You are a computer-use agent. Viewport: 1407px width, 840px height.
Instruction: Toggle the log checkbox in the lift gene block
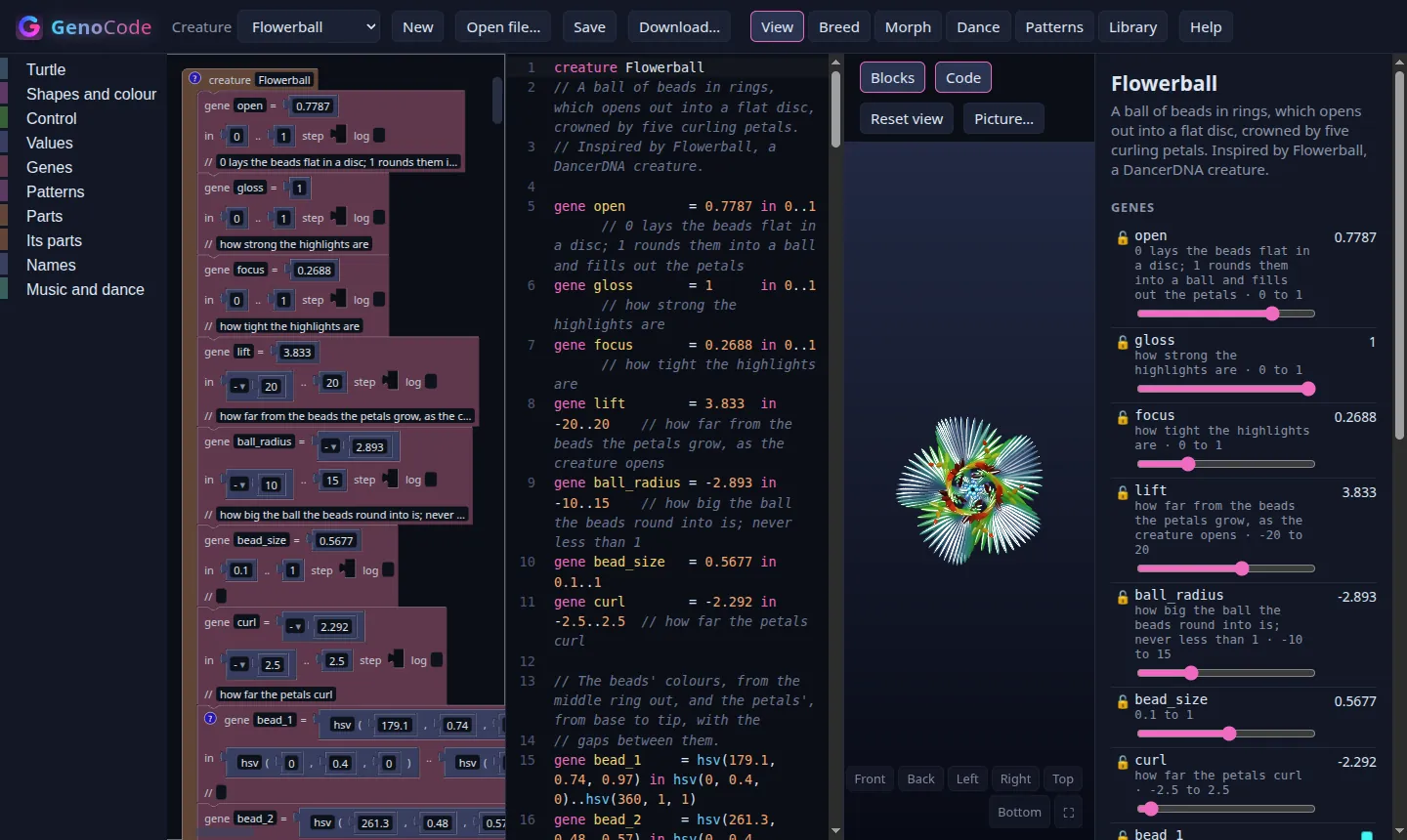(431, 382)
